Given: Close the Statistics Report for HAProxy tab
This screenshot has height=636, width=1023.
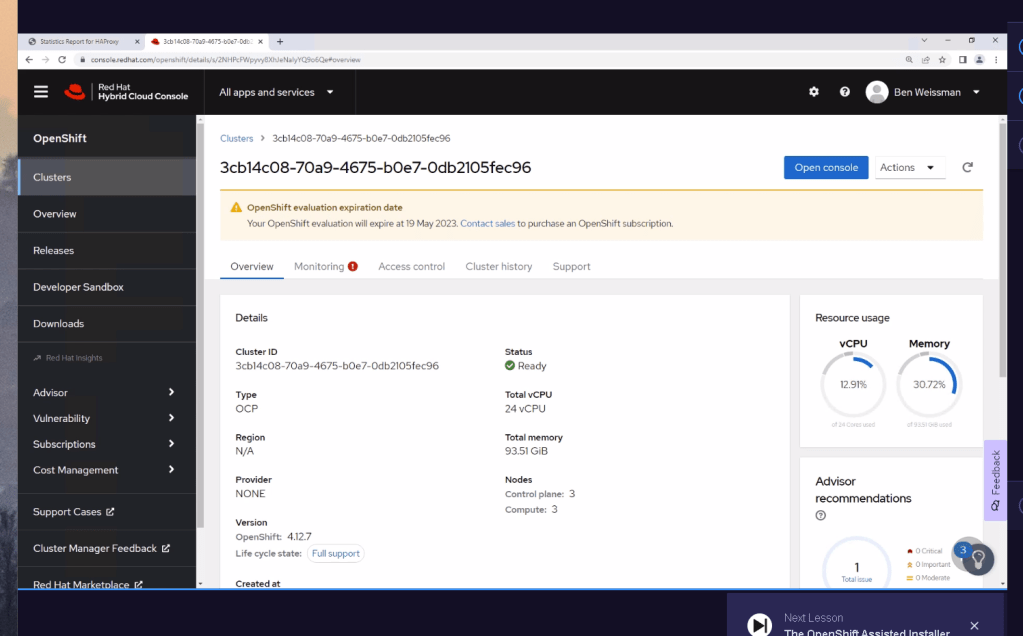Looking at the screenshot, I should coord(137,41).
